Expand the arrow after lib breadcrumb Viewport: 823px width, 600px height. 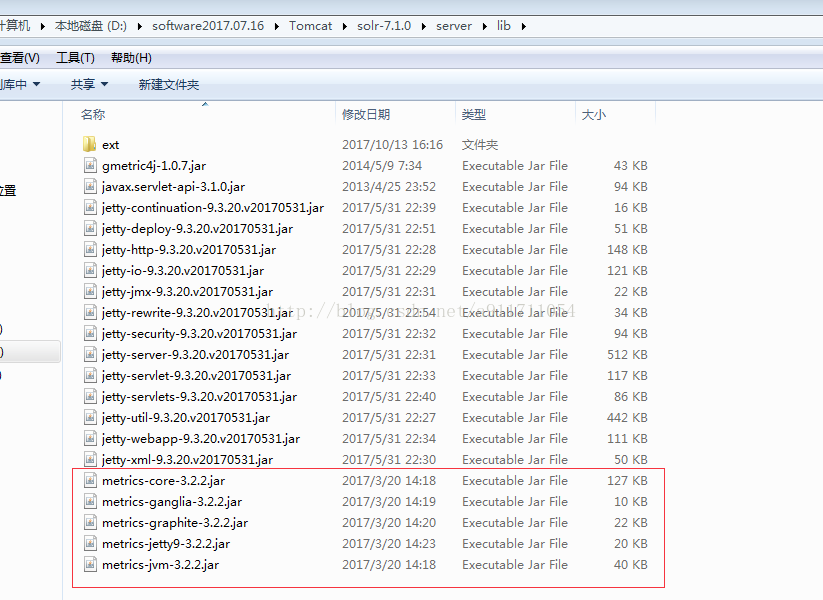pyautogui.click(x=524, y=26)
